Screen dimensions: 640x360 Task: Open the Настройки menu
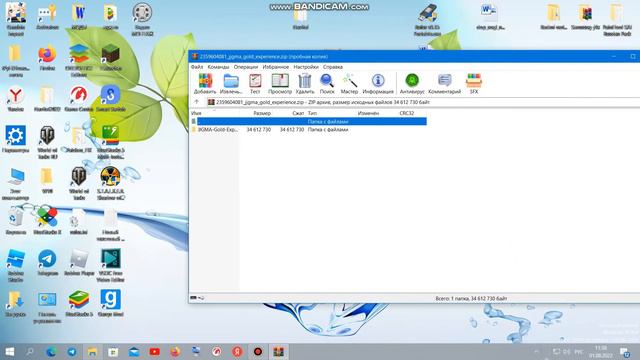tap(306, 67)
